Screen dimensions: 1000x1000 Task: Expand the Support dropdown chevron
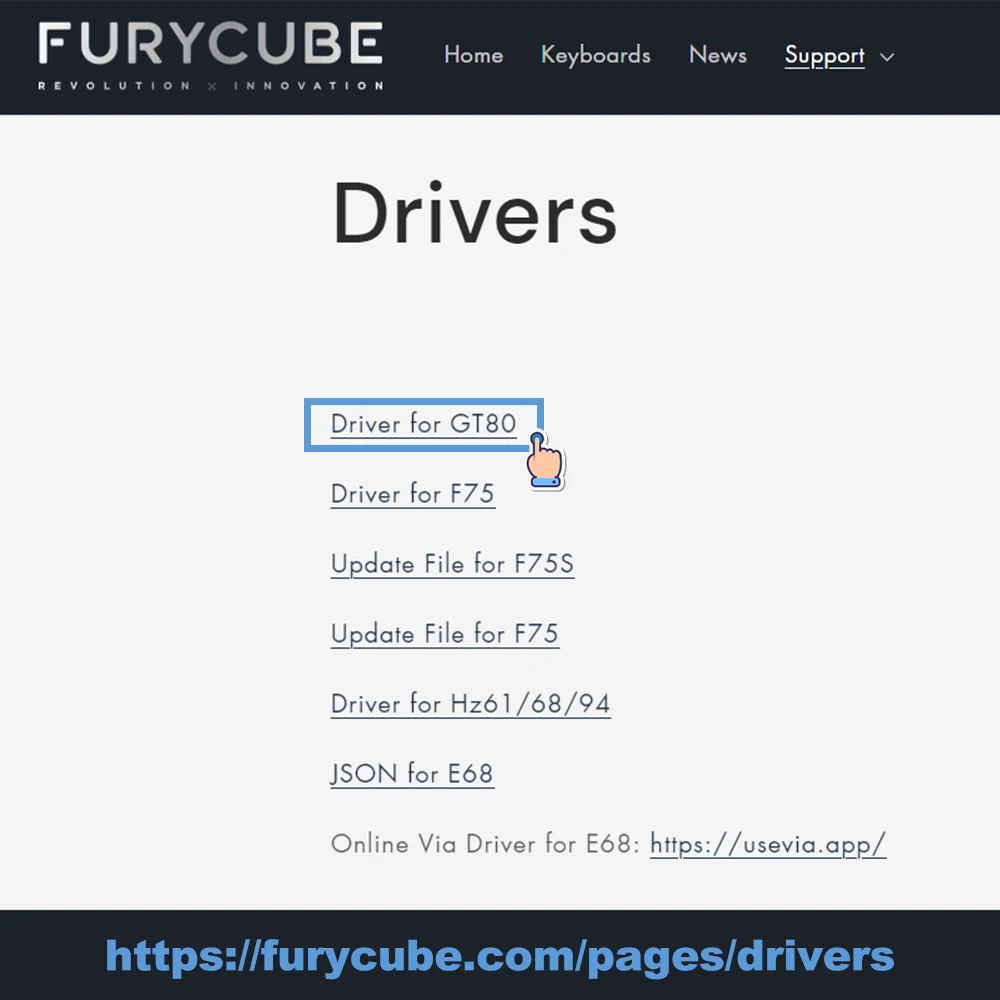click(887, 57)
